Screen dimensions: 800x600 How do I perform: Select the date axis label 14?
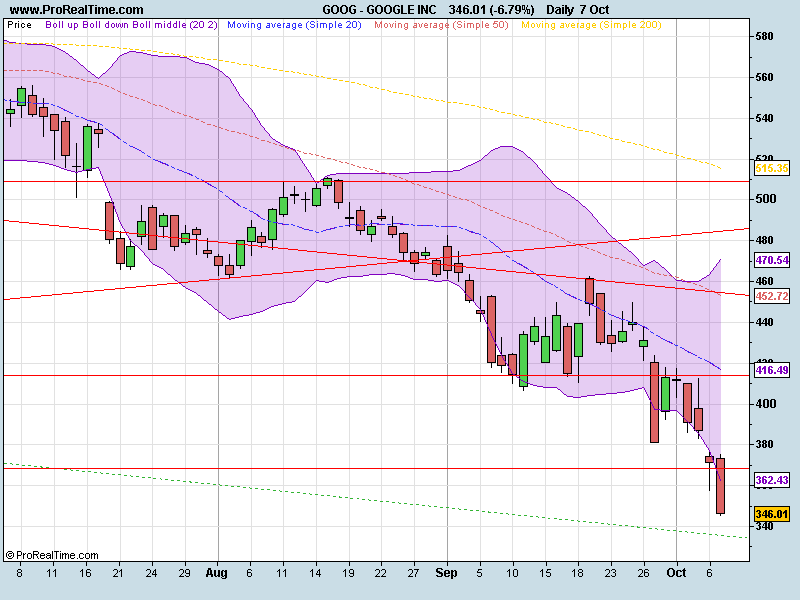coord(315,573)
